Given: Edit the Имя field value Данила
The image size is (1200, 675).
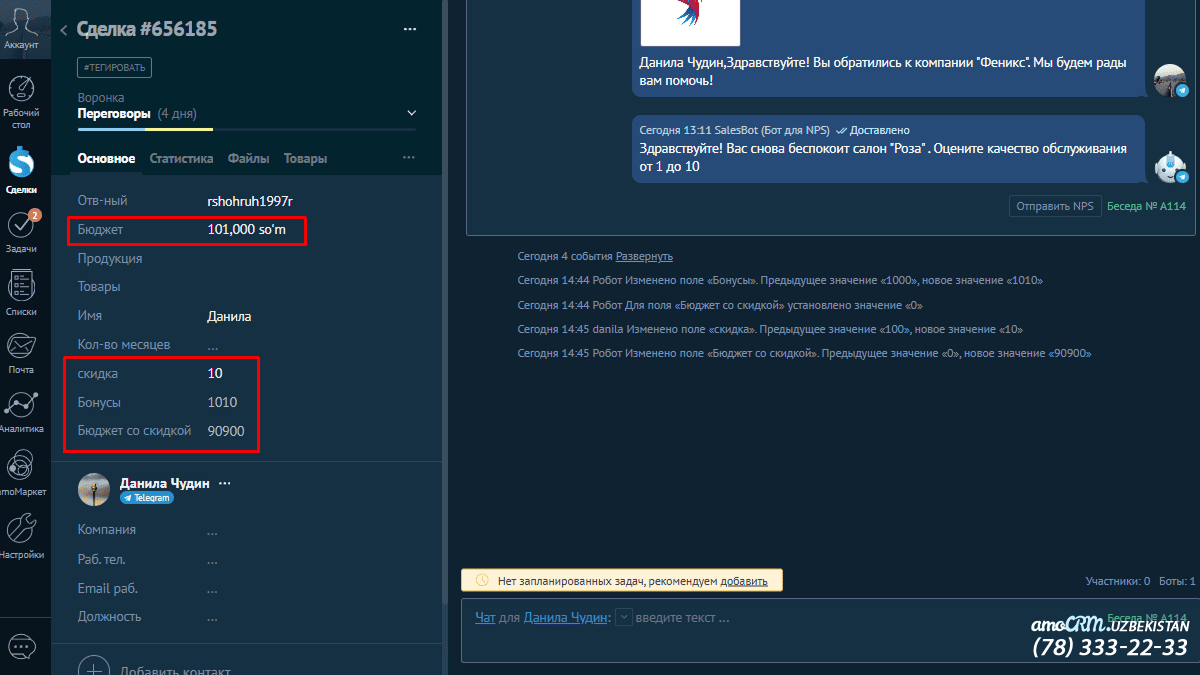Looking at the screenshot, I should [229, 316].
